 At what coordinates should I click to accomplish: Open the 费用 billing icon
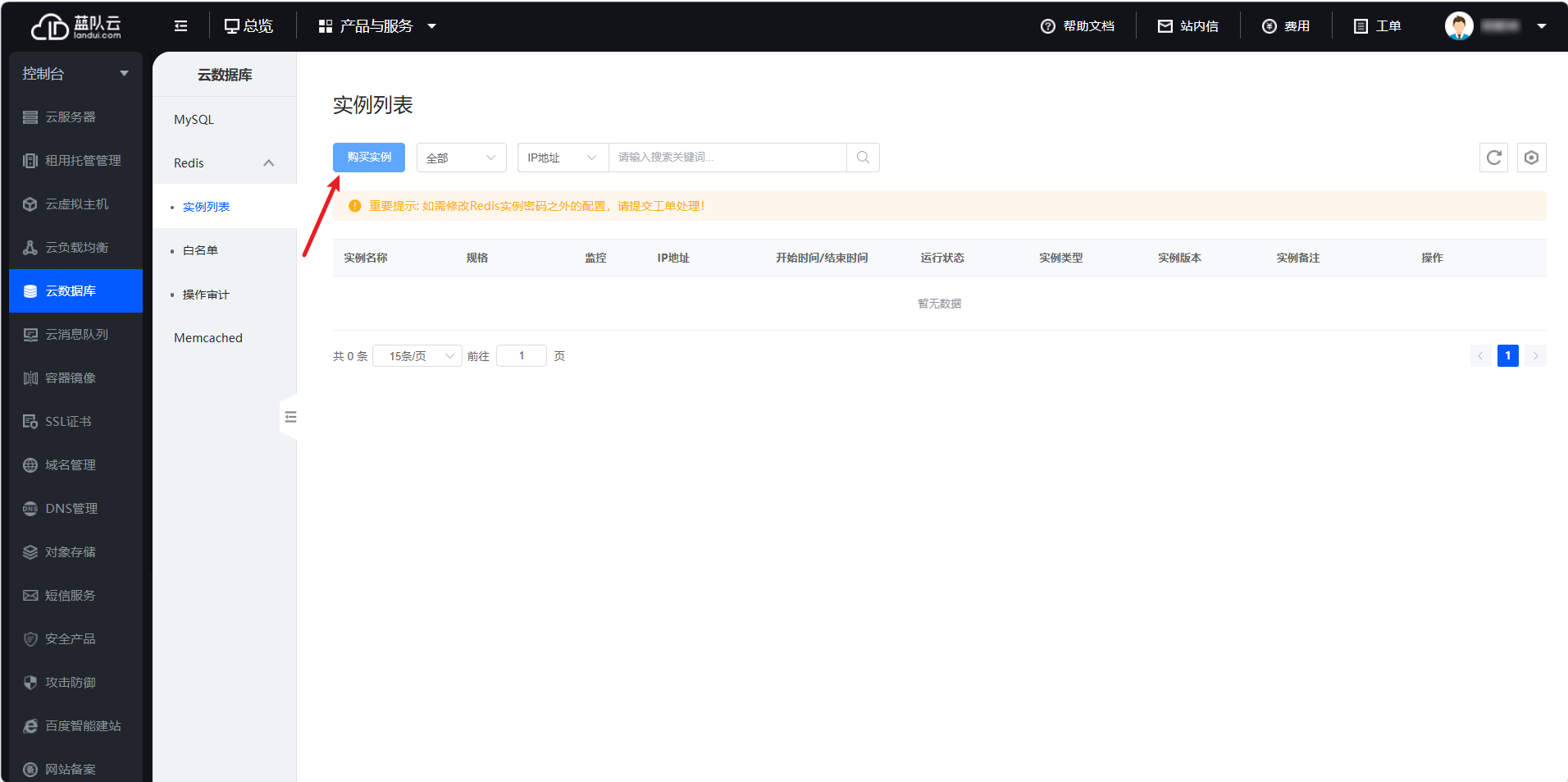click(1286, 25)
